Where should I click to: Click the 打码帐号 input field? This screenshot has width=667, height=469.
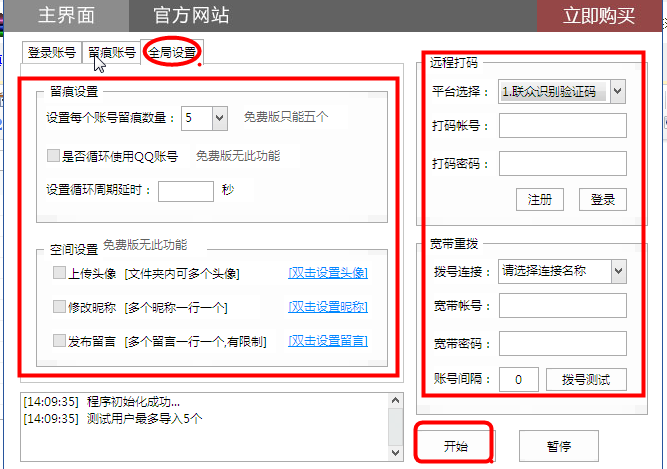[x=563, y=125]
